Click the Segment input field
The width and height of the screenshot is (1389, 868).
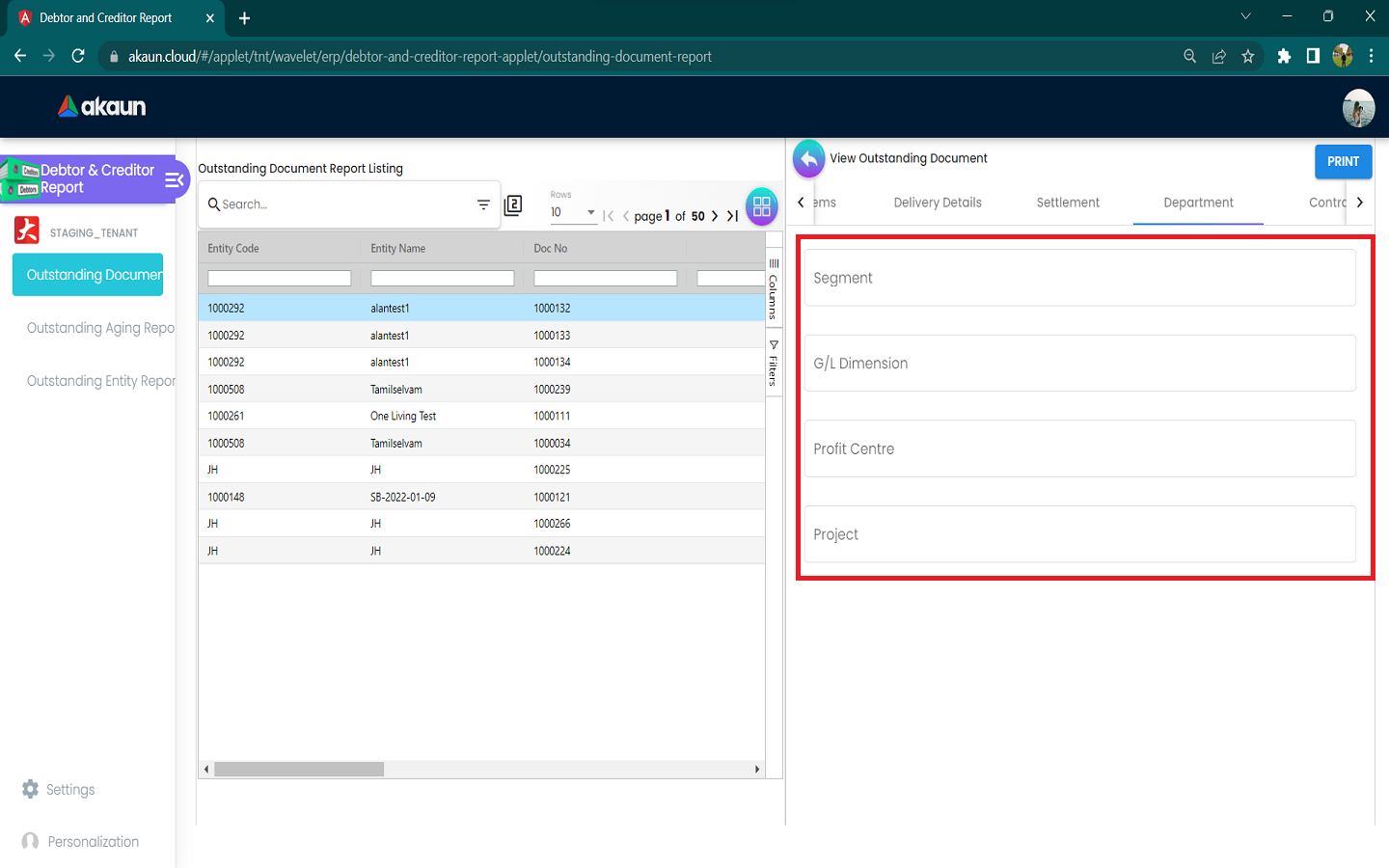coord(1079,278)
